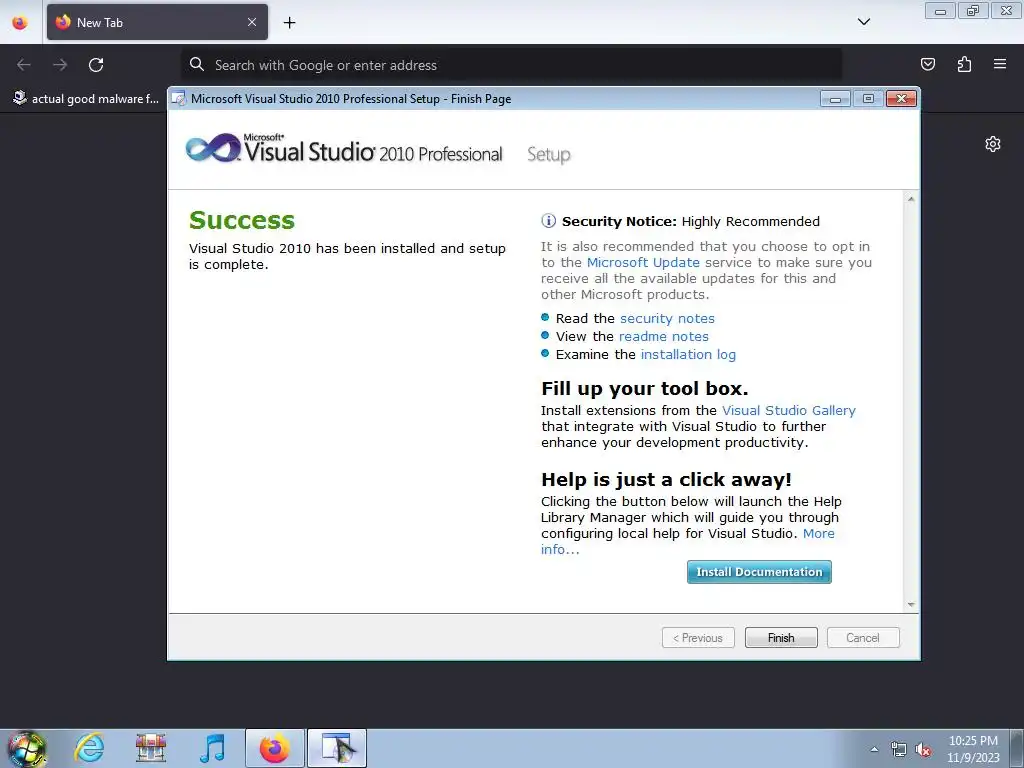
Task: Show hidden tray icons arrow
Action: click(874, 749)
